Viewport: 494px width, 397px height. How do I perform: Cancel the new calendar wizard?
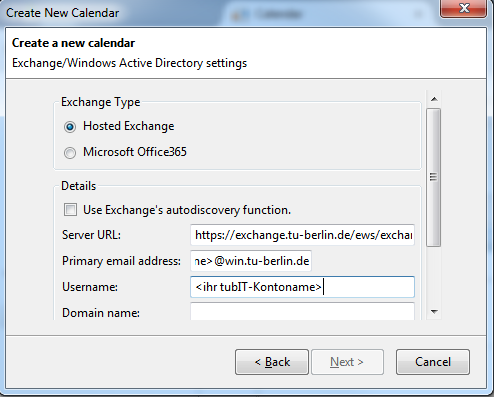433,362
